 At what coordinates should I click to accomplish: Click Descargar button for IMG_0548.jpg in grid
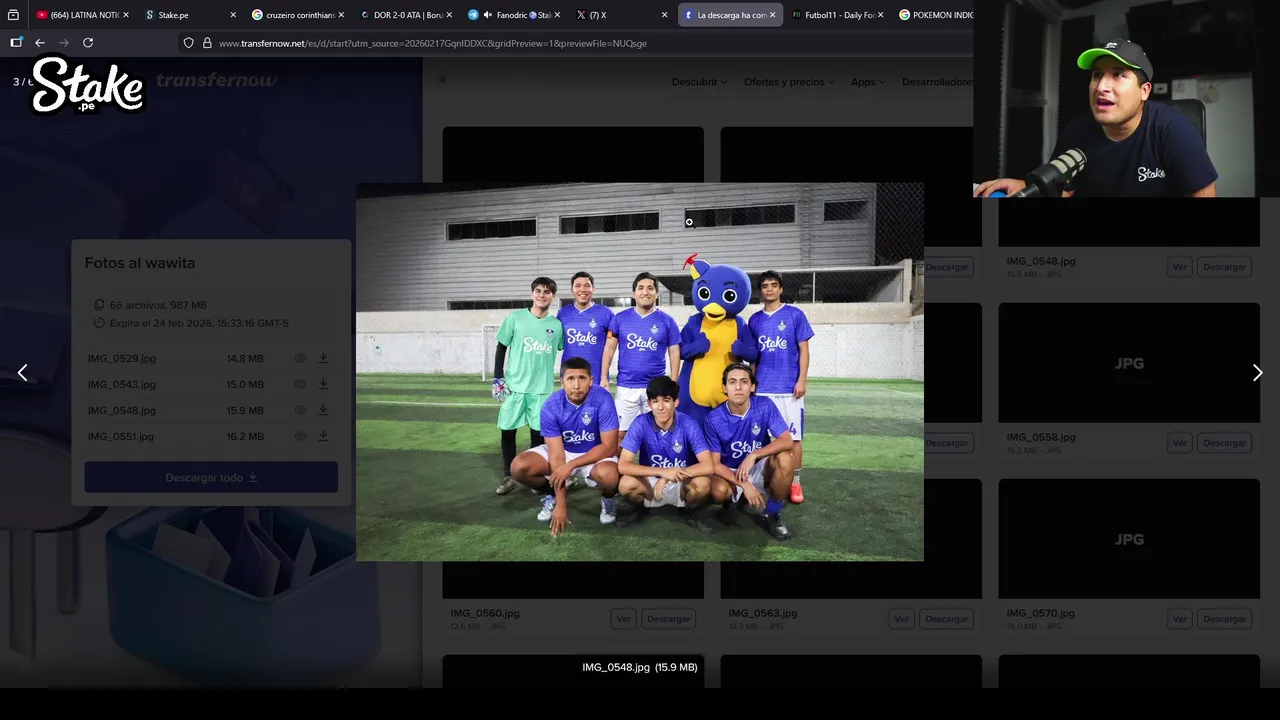tap(1224, 267)
